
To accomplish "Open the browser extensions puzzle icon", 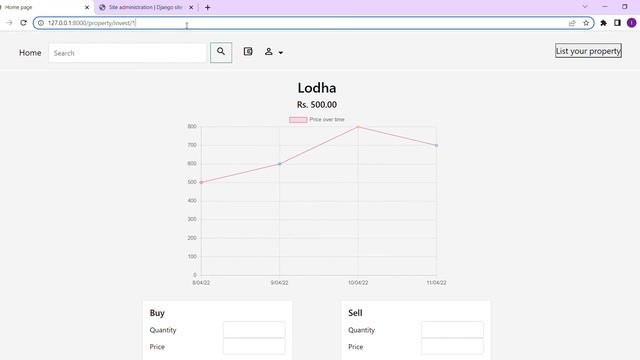I will click(x=604, y=23).
